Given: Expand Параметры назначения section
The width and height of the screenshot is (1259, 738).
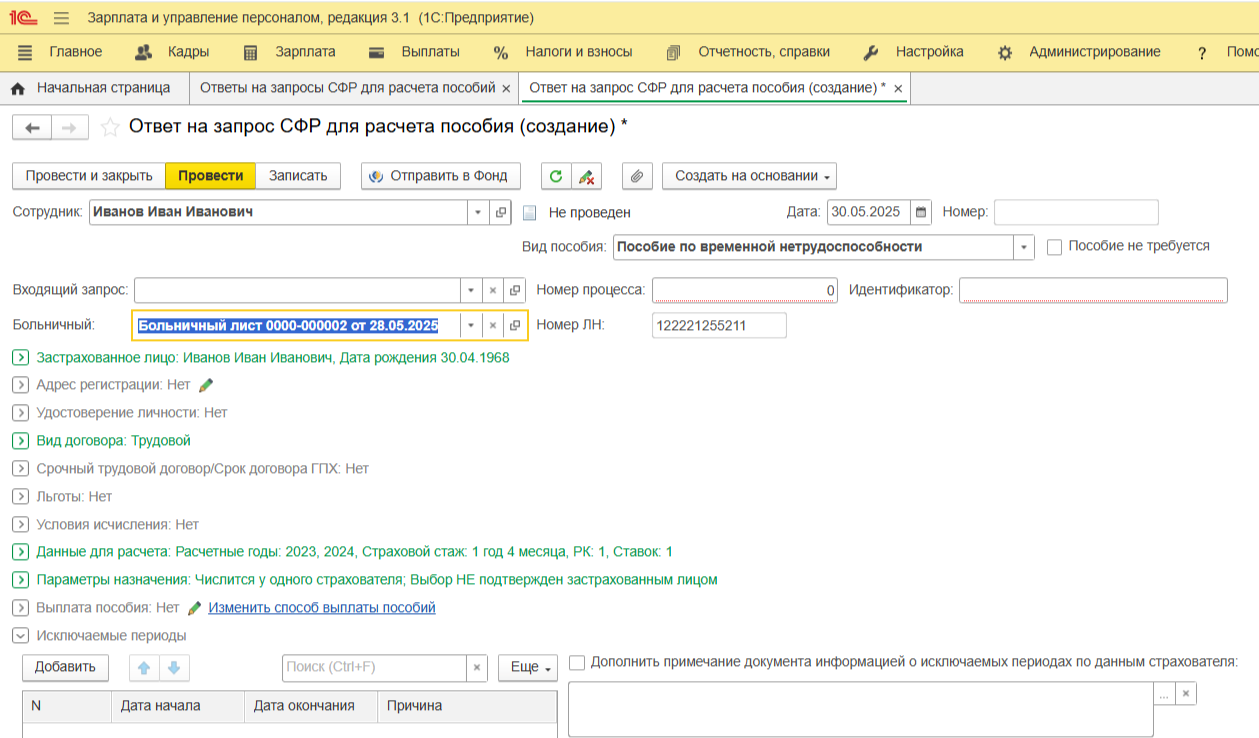Looking at the screenshot, I should click(x=20, y=579).
